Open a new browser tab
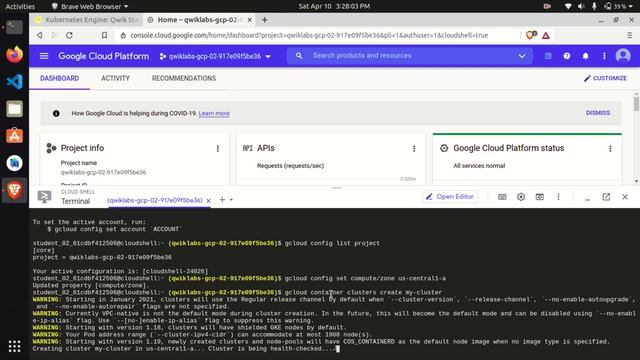This screenshot has width=640, height=360. pyautogui.click(x=264, y=20)
